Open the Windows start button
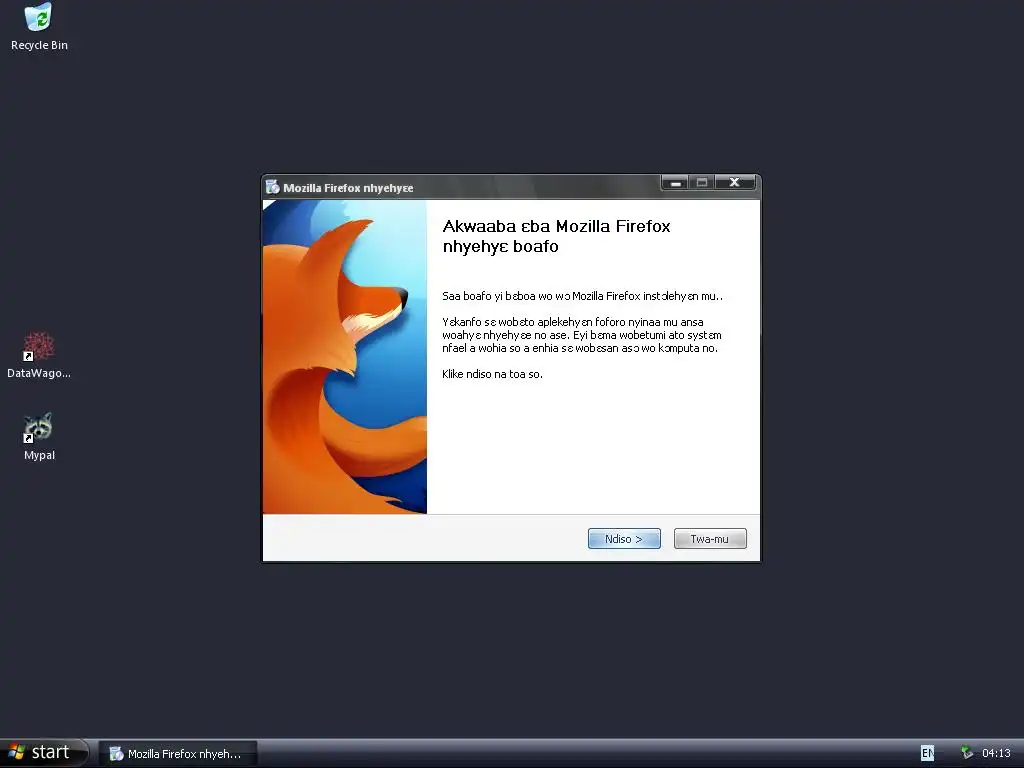Screen dimensions: 1024x768 (x=44, y=753)
